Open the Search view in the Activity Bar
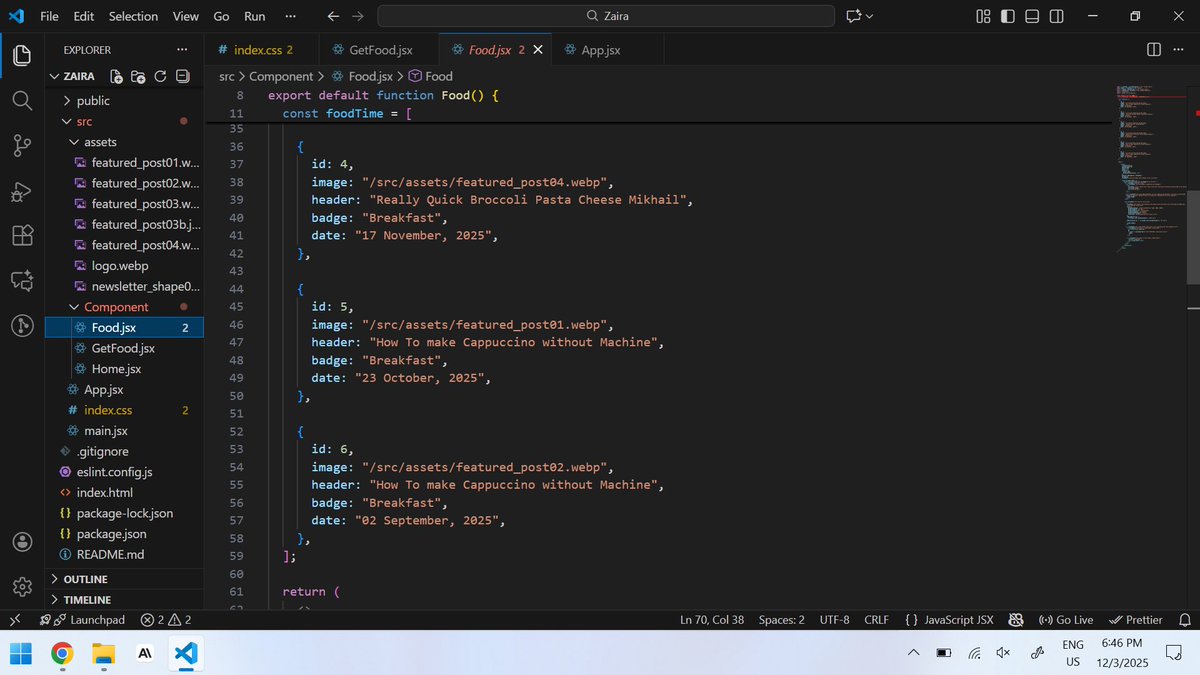1200x675 pixels. click(21, 100)
